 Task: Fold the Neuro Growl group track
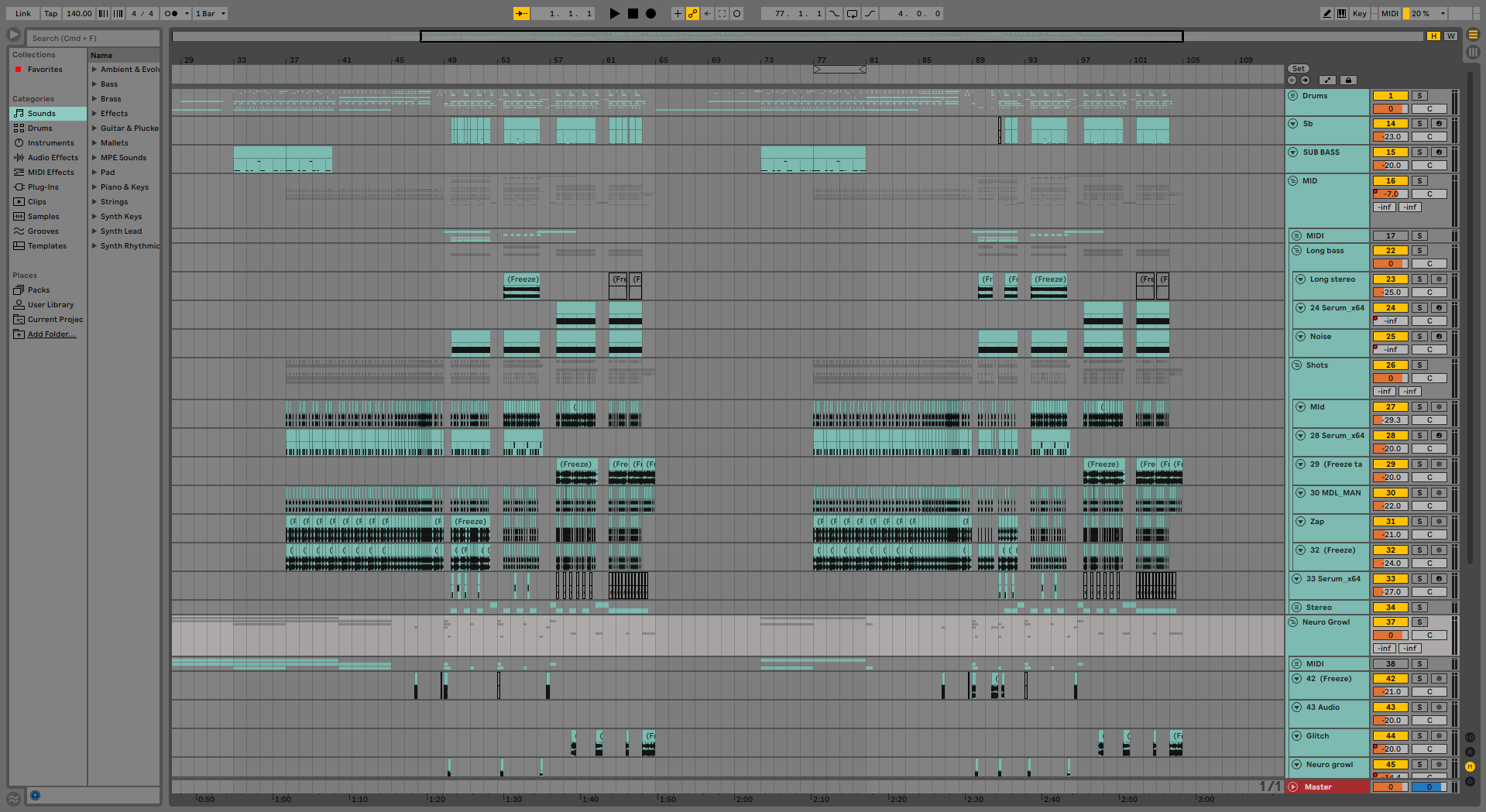point(1292,622)
